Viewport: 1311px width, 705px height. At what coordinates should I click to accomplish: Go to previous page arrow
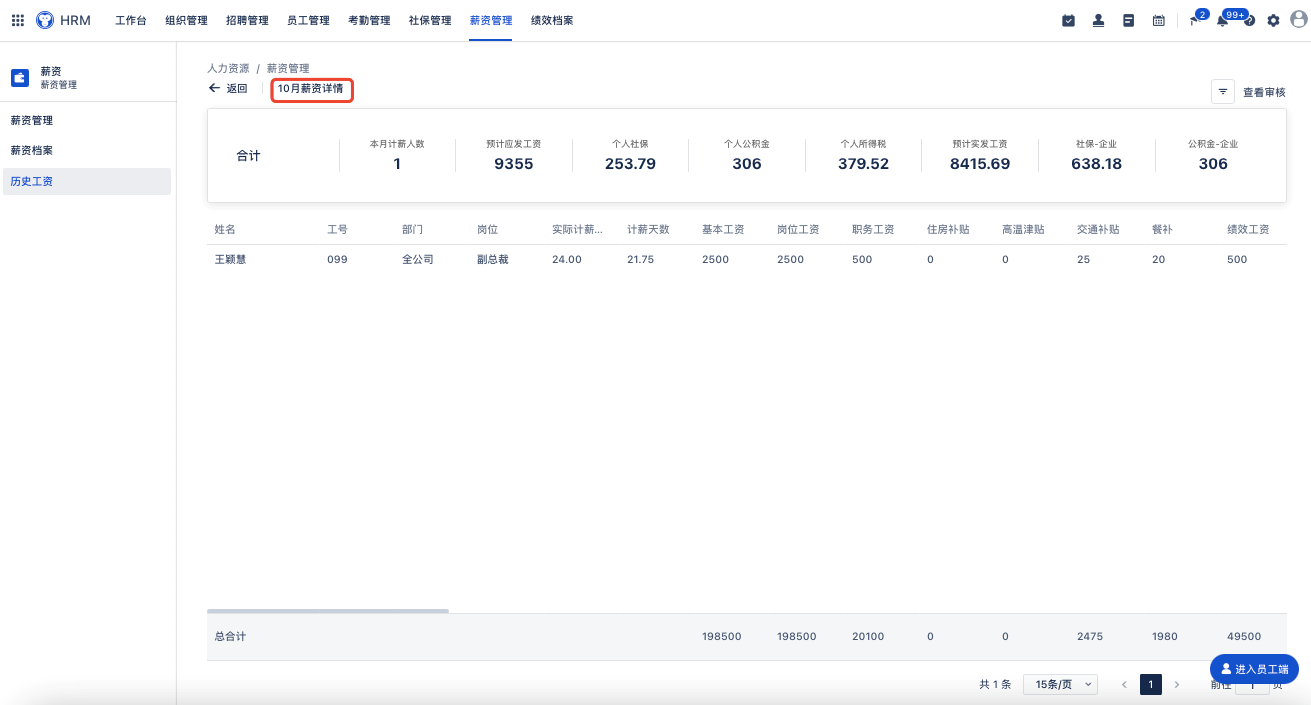[1124, 685]
